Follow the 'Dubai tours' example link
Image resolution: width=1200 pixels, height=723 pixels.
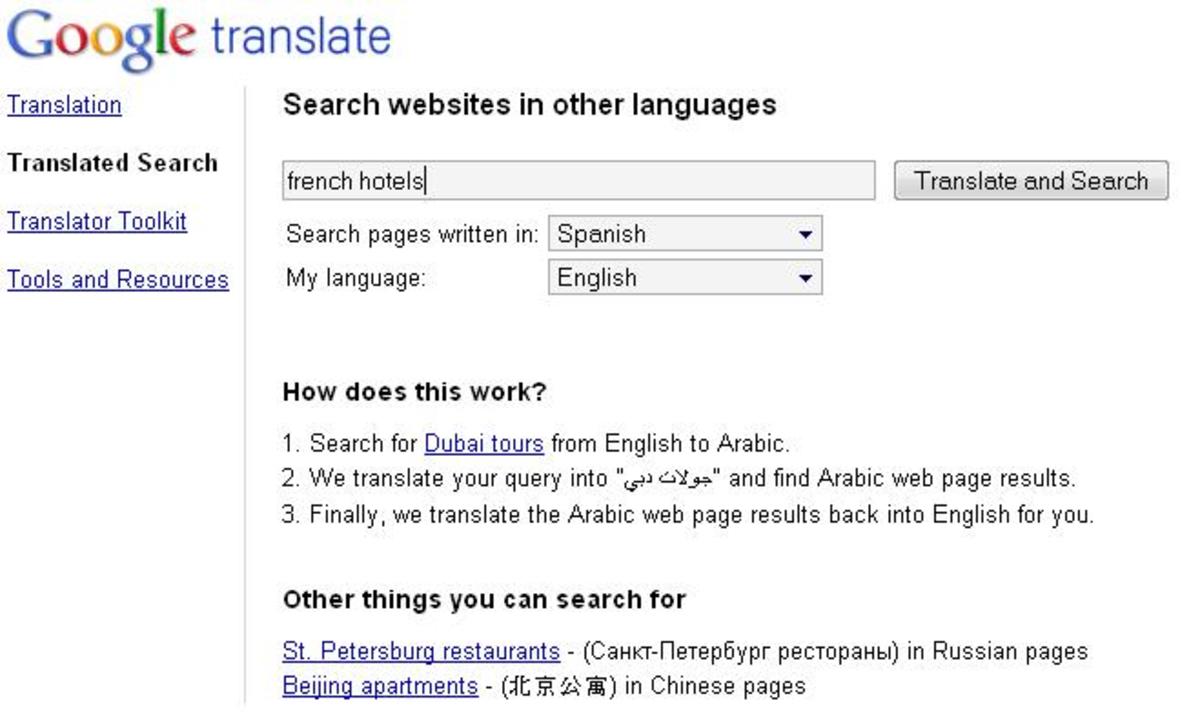[x=484, y=443]
